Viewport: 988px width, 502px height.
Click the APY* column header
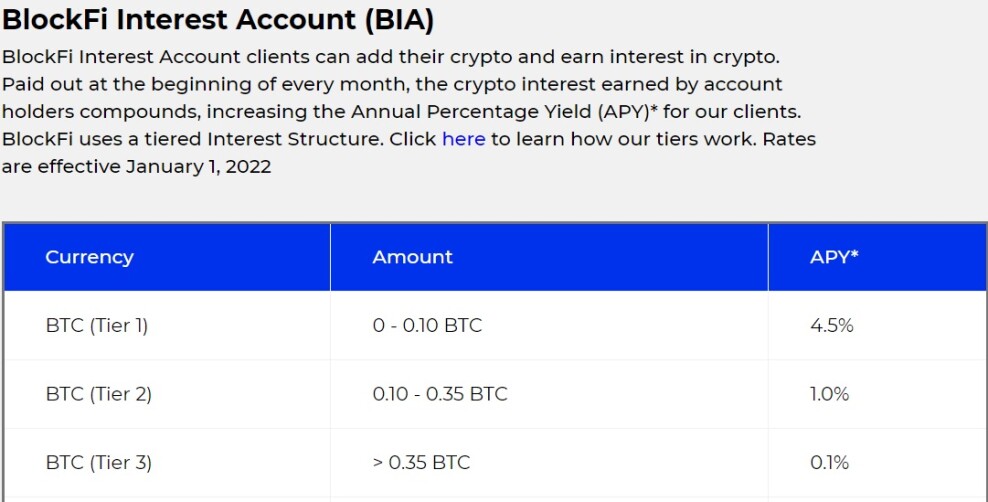[878, 257]
